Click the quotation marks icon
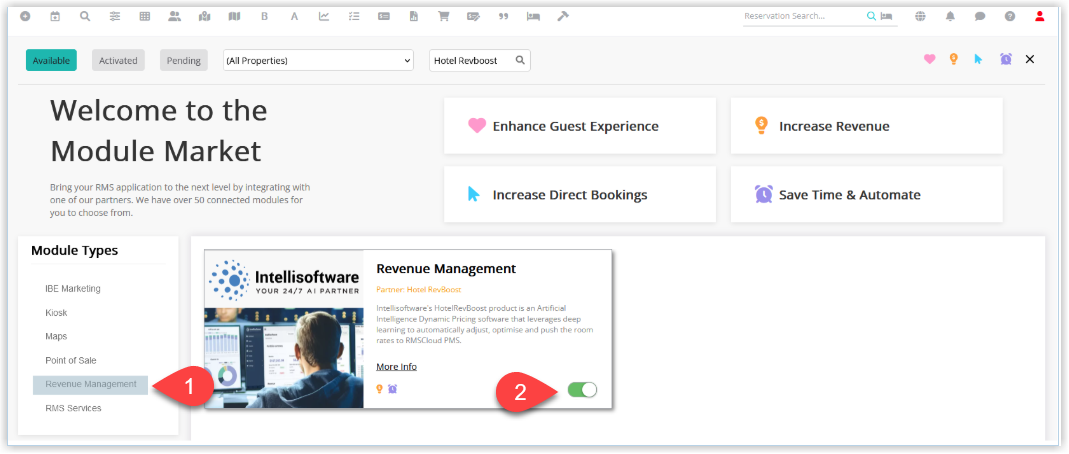1069x454 pixels. point(504,16)
